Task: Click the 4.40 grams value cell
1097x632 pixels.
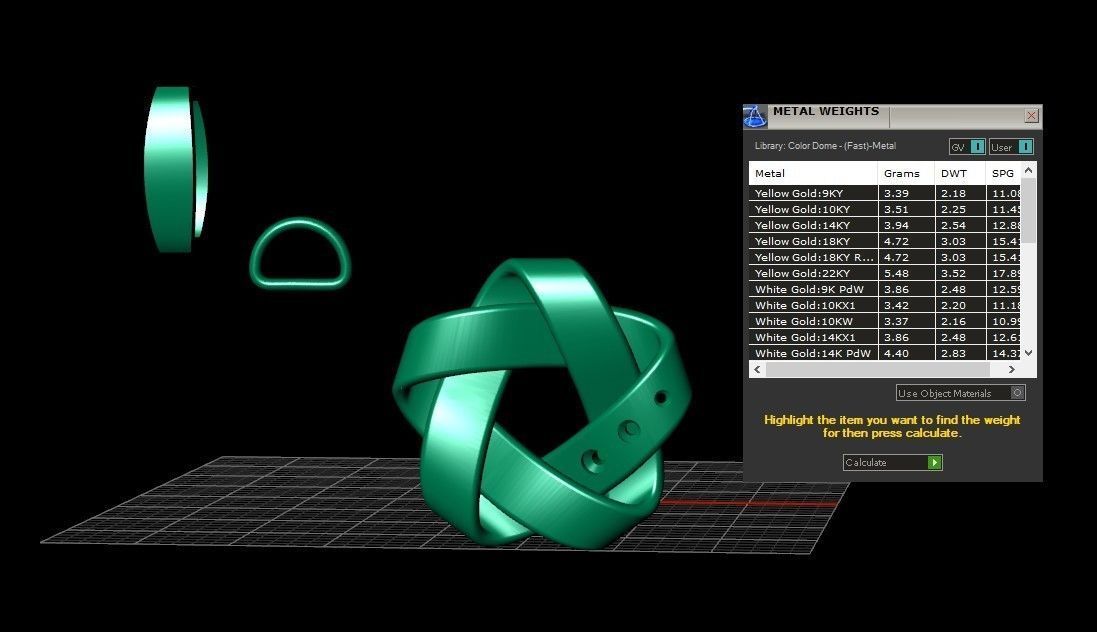Action: (x=906, y=353)
